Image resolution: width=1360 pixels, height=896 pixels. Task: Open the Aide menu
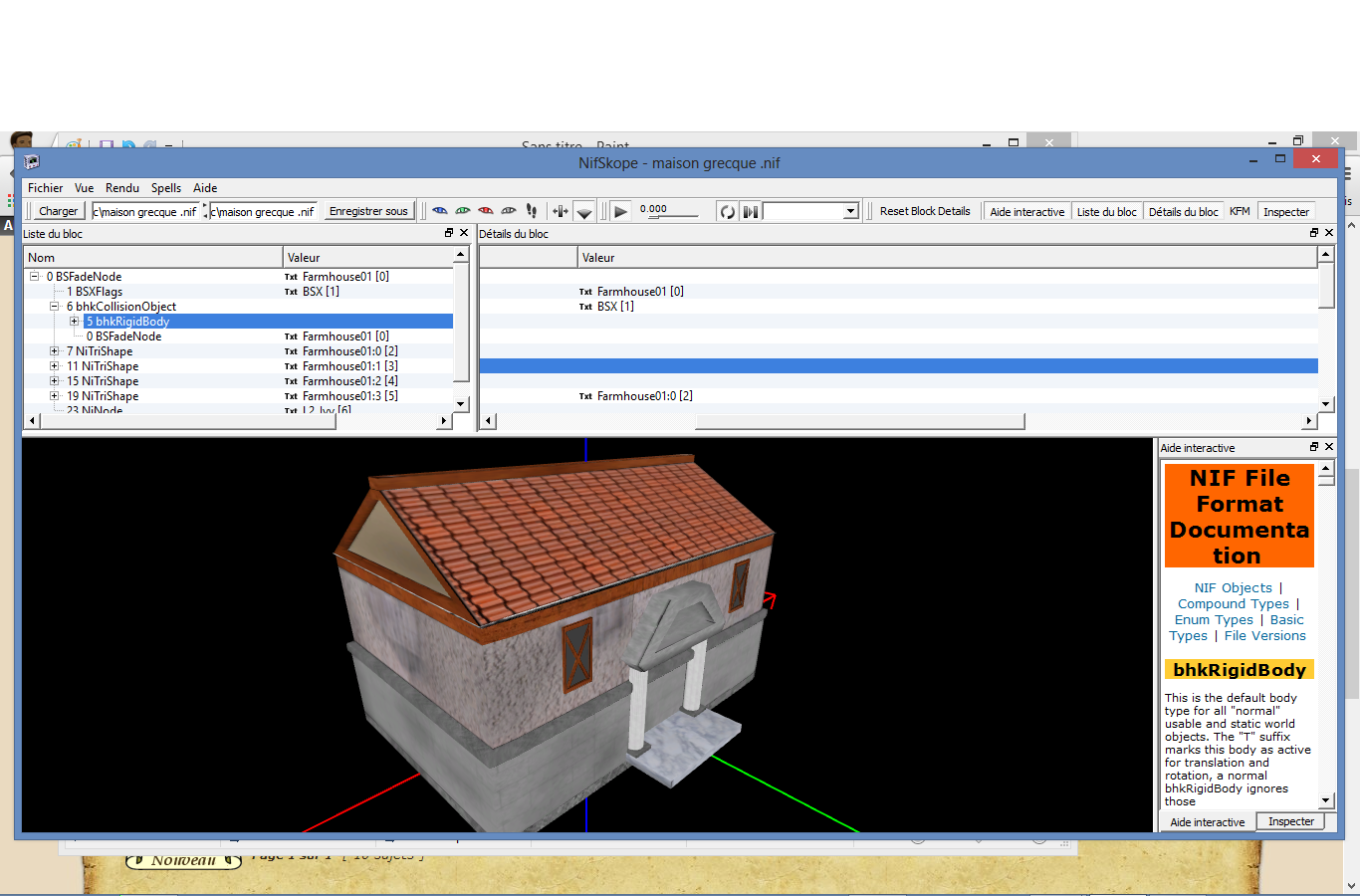(x=205, y=187)
